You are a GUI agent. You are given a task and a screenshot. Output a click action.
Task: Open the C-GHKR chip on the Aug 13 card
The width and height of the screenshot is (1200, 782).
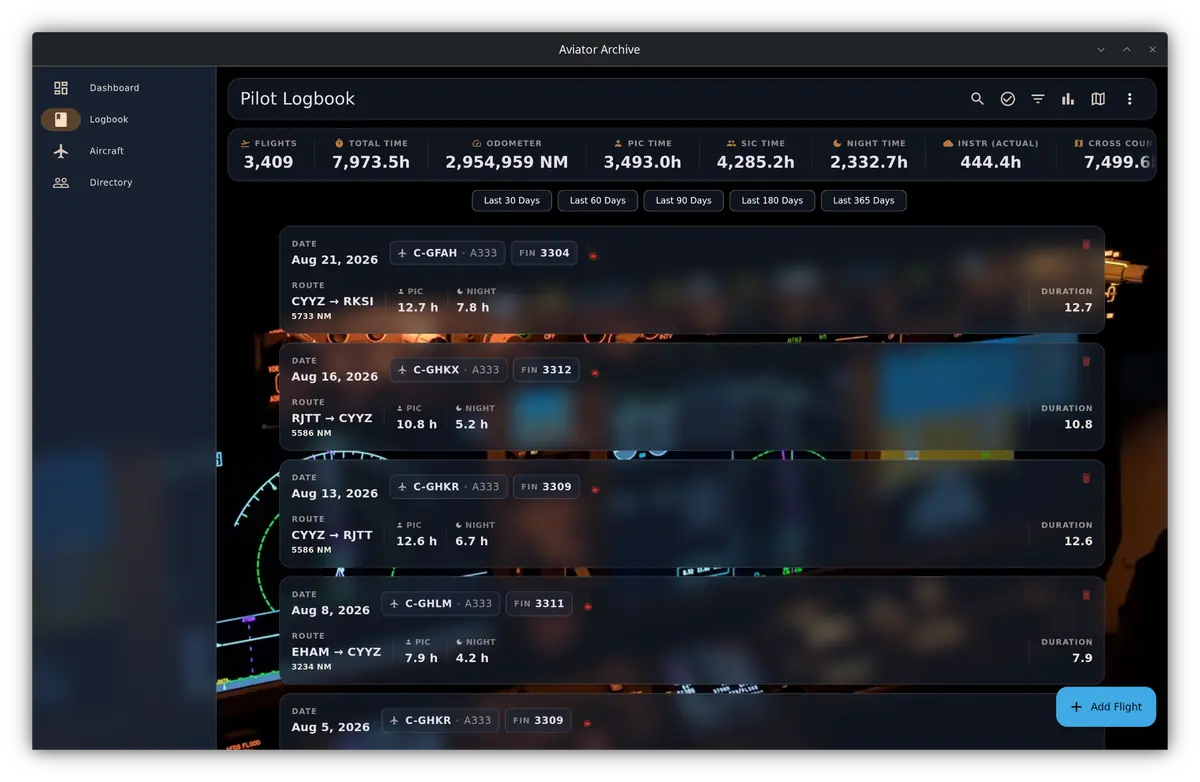click(x=448, y=487)
